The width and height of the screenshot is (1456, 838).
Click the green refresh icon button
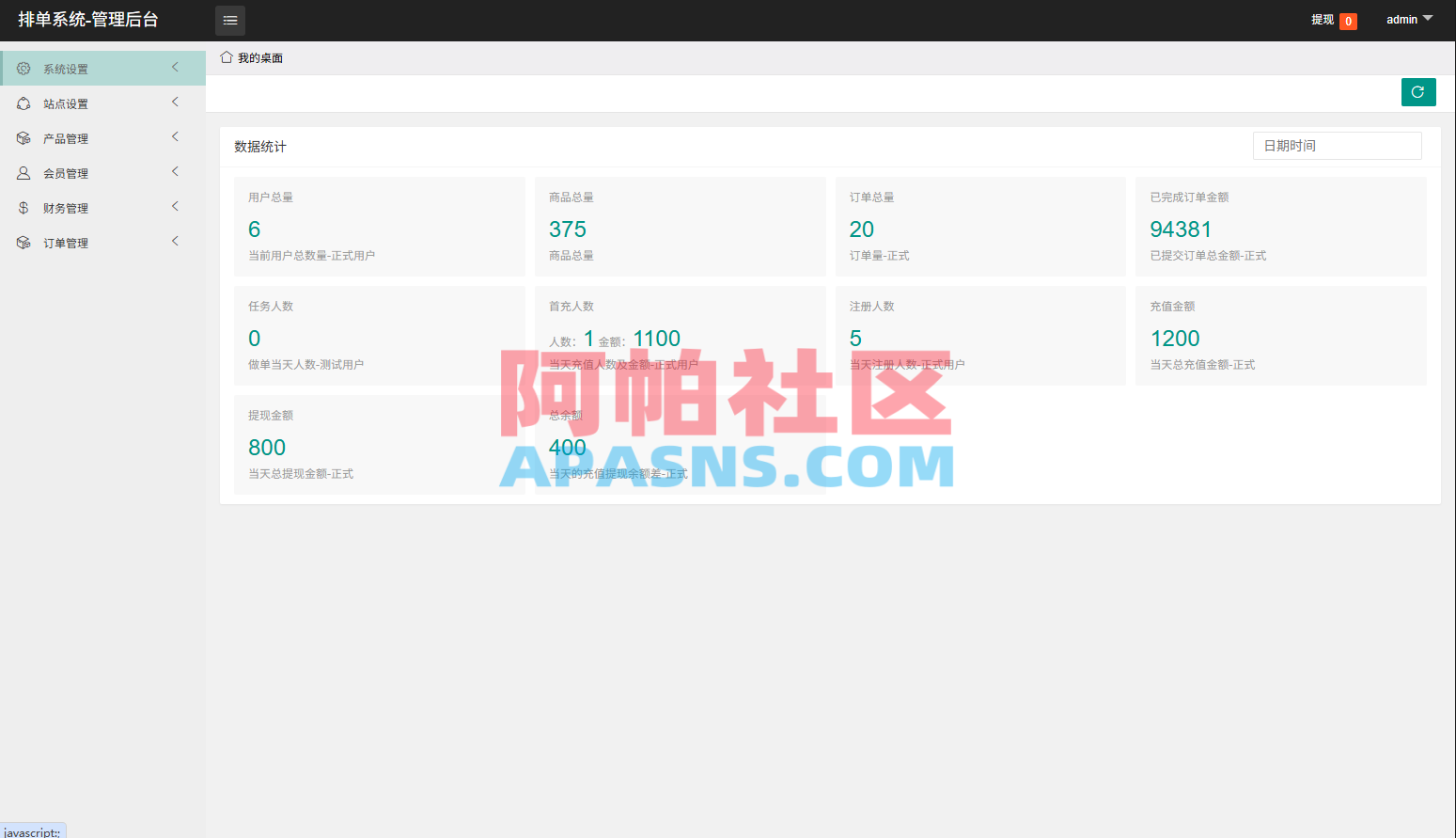[x=1418, y=92]
